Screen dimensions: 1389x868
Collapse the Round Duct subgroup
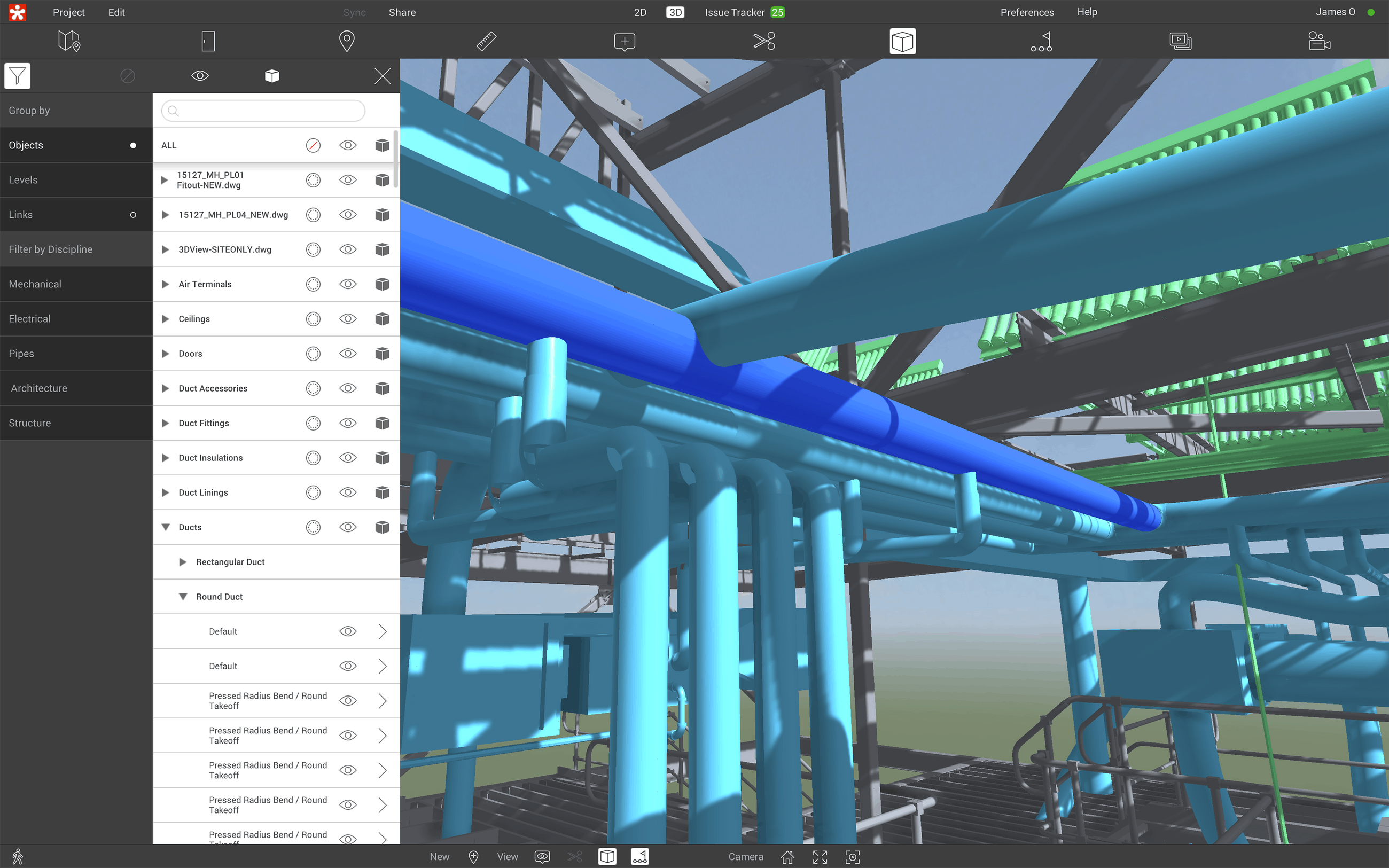(183, 597)
